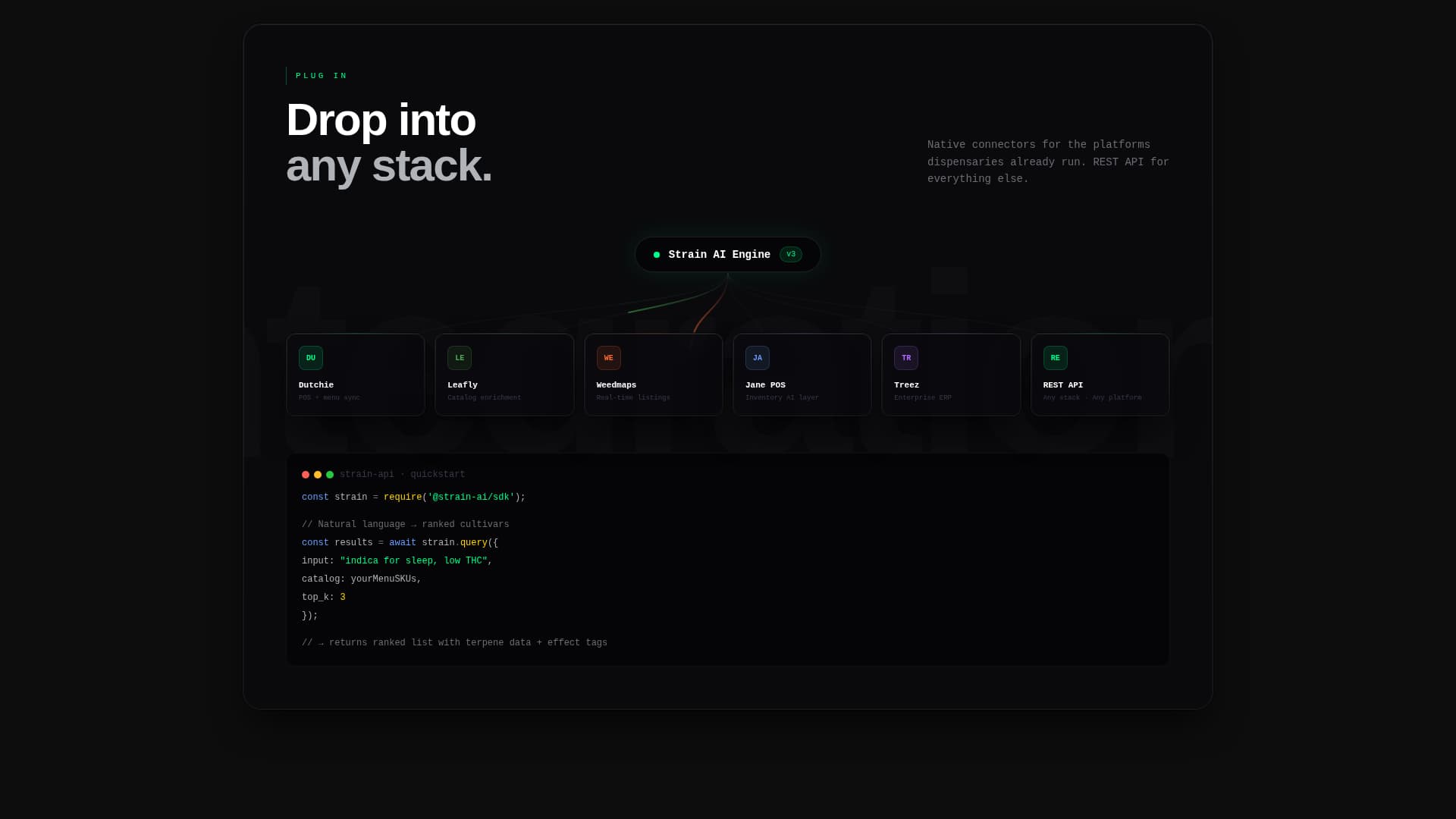Toggle the green status dot on Strain AI Engine
The image size is (1456, 819).
pos(657,255)
